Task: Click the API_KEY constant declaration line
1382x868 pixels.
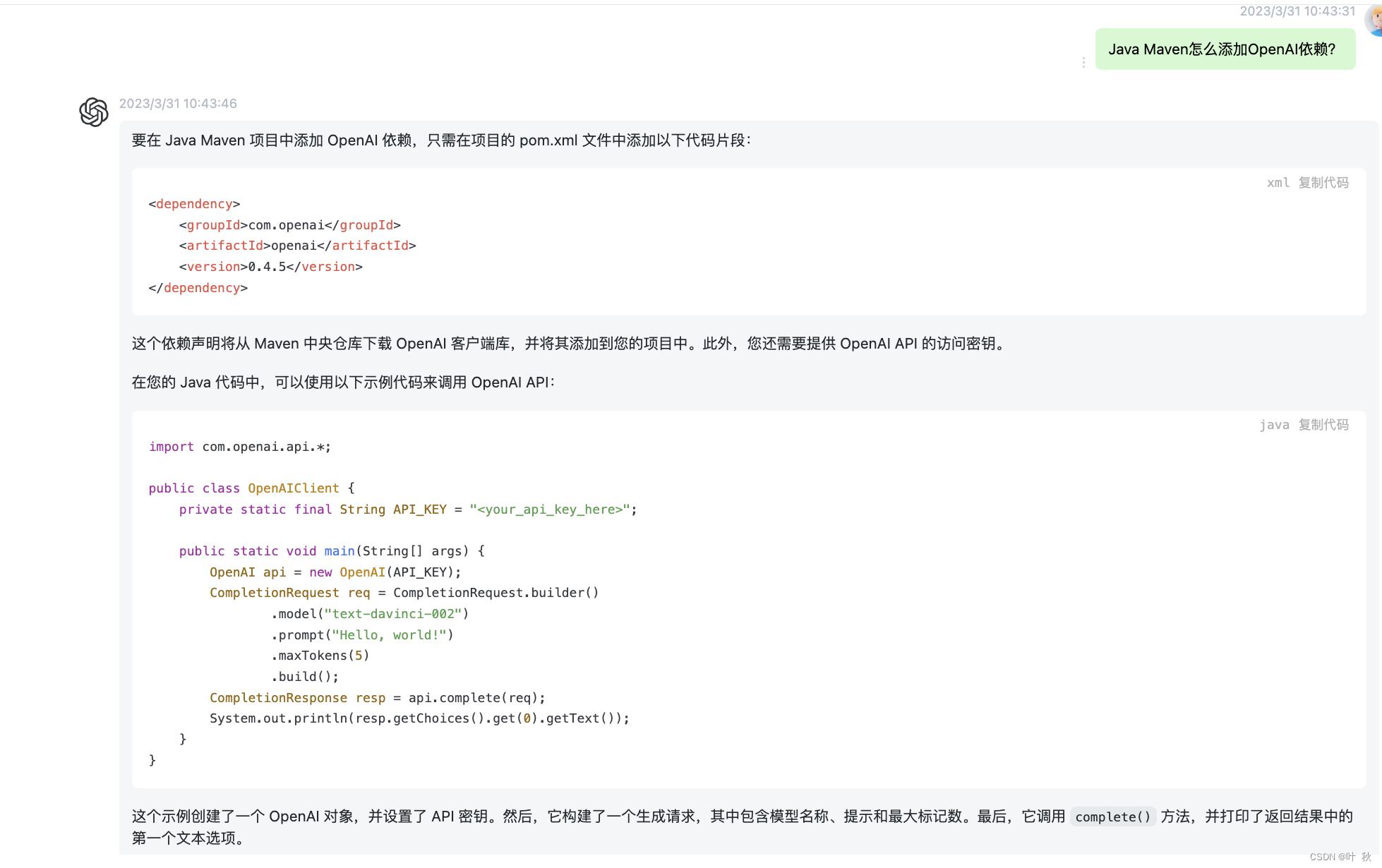Action: [x=407, y=510]
